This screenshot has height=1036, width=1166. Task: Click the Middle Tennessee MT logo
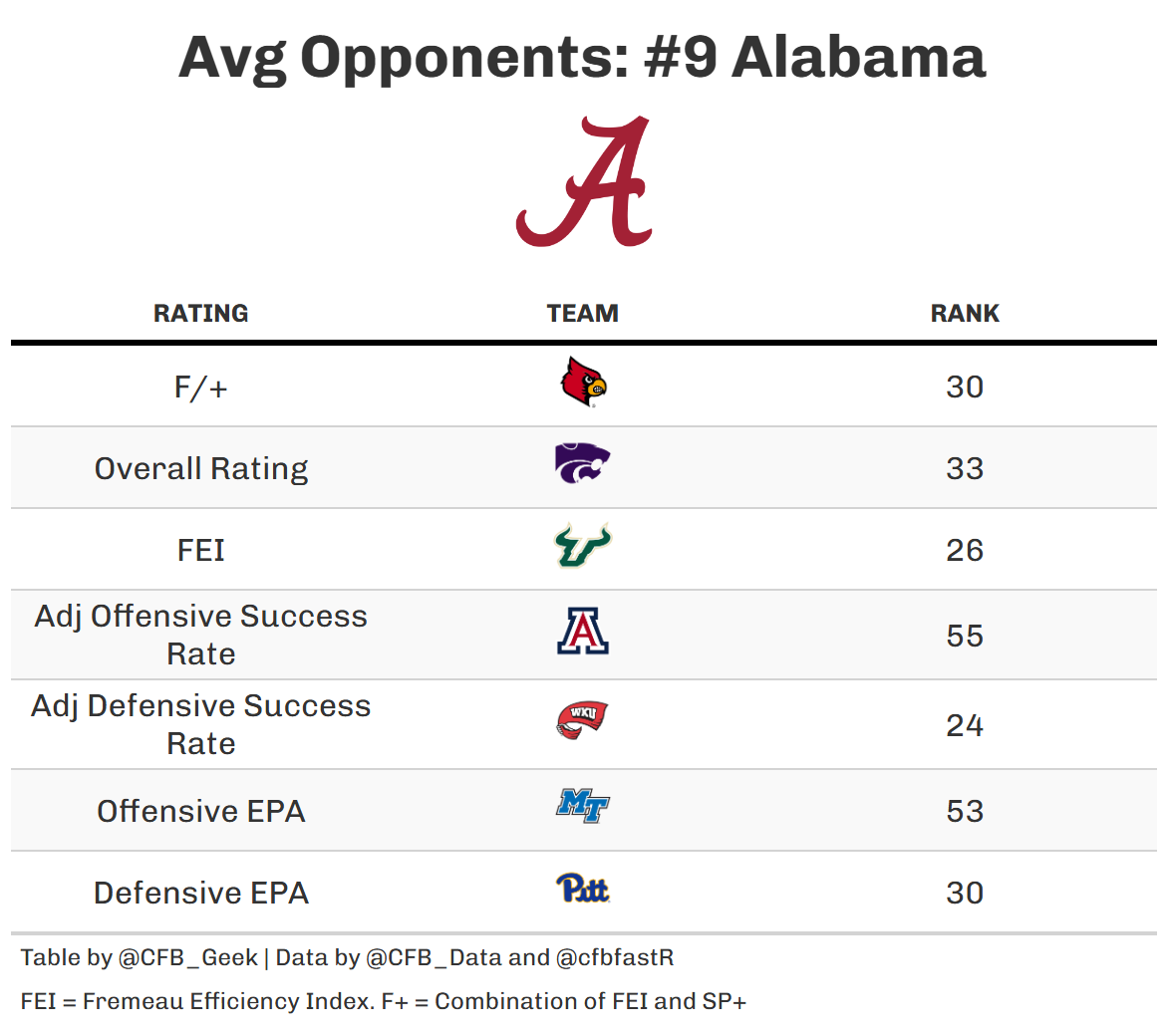pos(583,806)
